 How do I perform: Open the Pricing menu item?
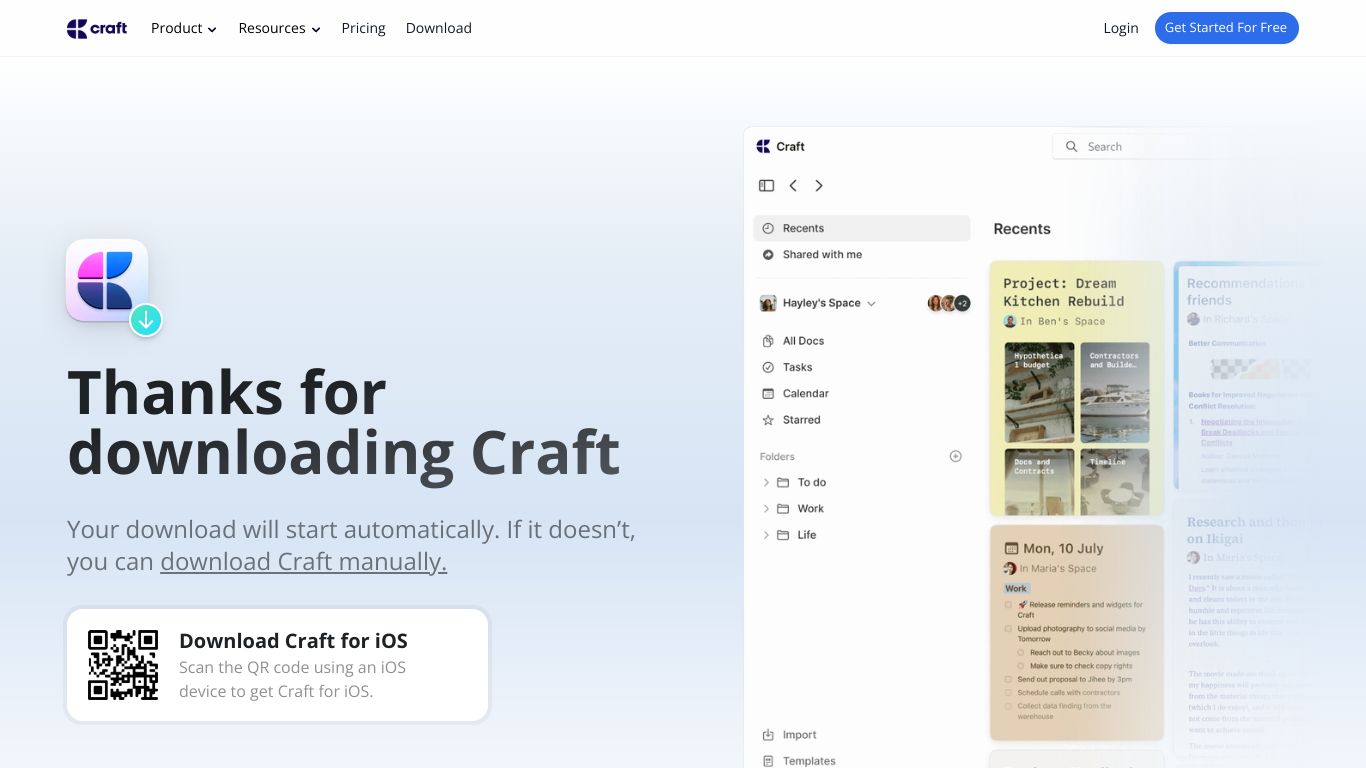[363, 28]
